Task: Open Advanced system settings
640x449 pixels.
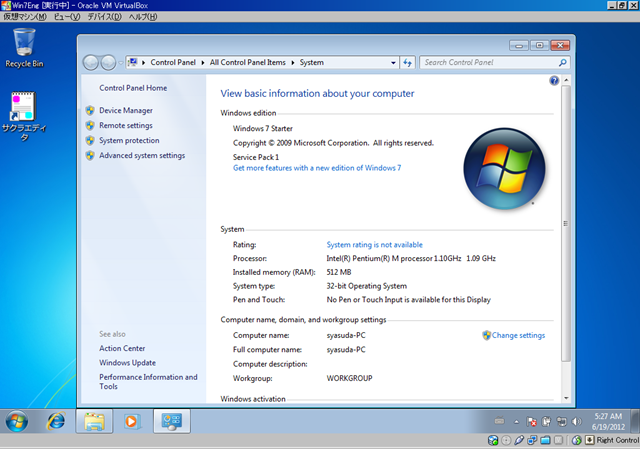Action: coord(142,156)
